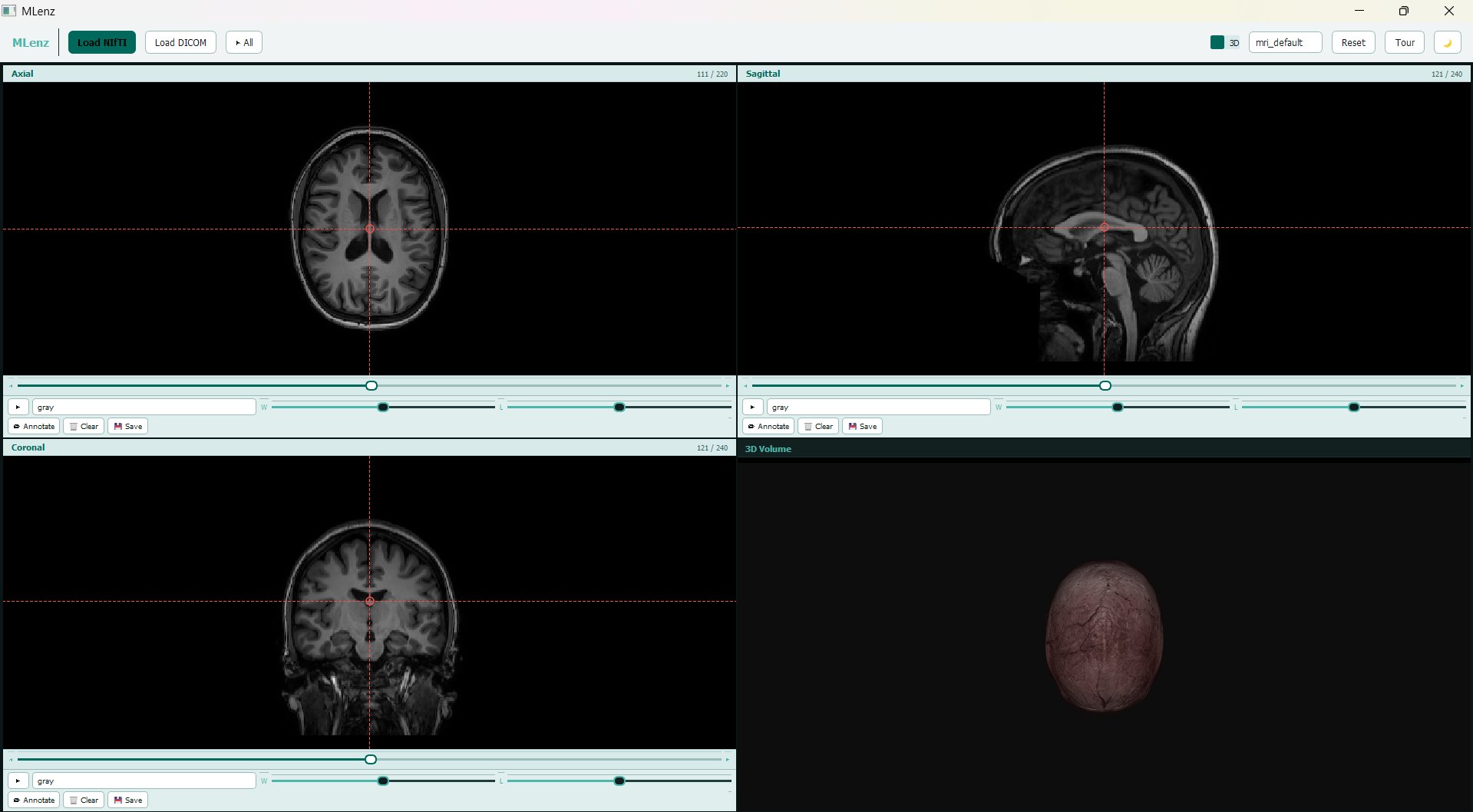
Task: Click the Axial slice counter 111 / 220
Action: point(712,74)
